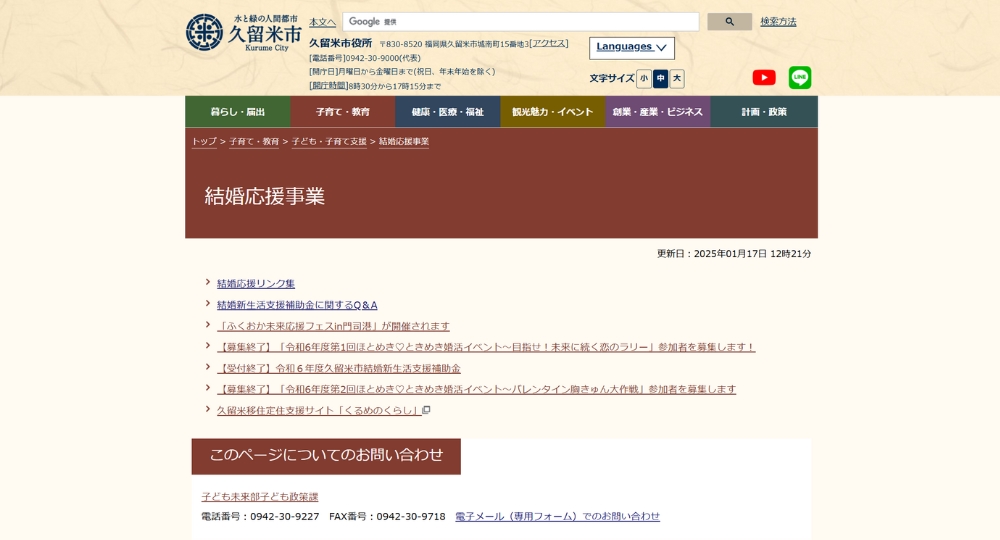Open the 子育て・教育 menu tab
The height and width of the screenshot is (540, 1000).
pos(343,112)
